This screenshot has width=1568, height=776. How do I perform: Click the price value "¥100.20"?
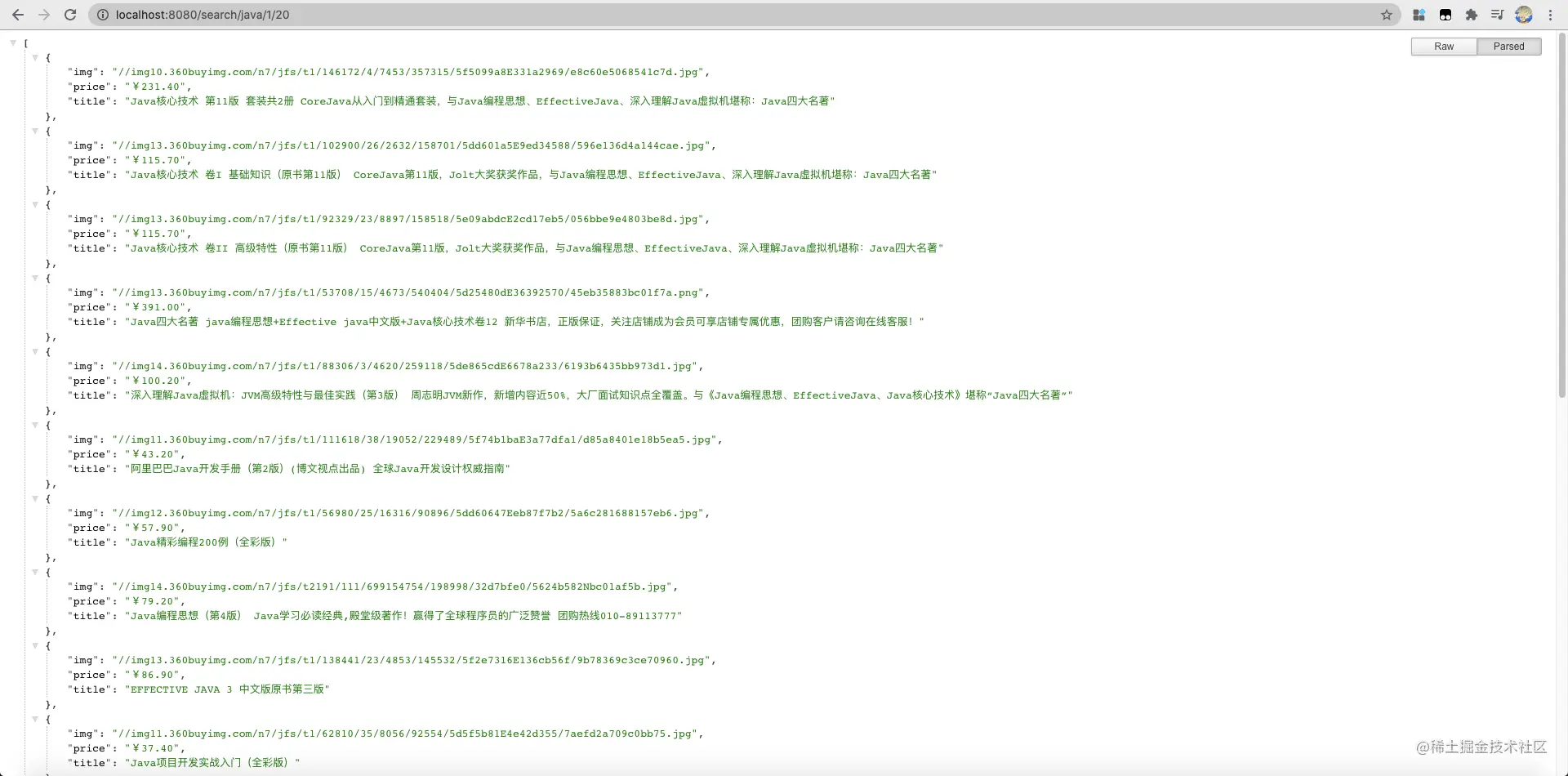(x=156, y=381)
